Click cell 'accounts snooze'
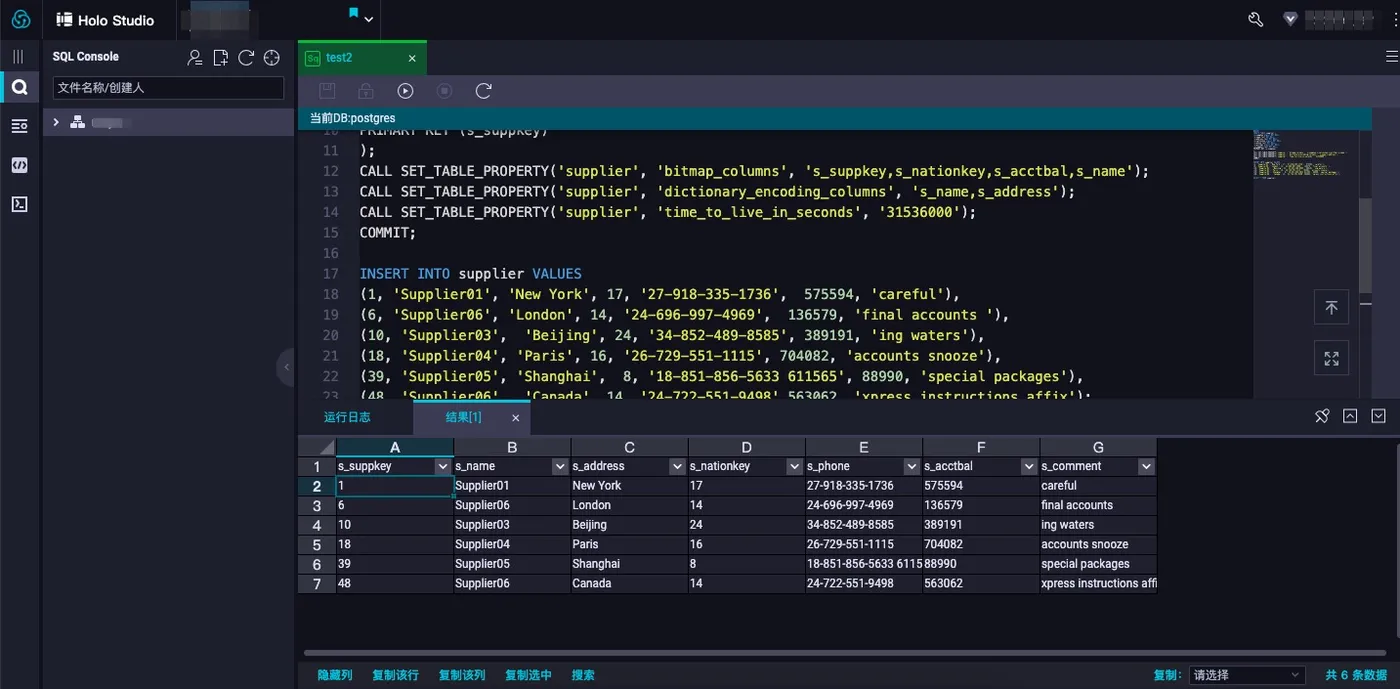Screen dimensions: 1400x689 1098,545
